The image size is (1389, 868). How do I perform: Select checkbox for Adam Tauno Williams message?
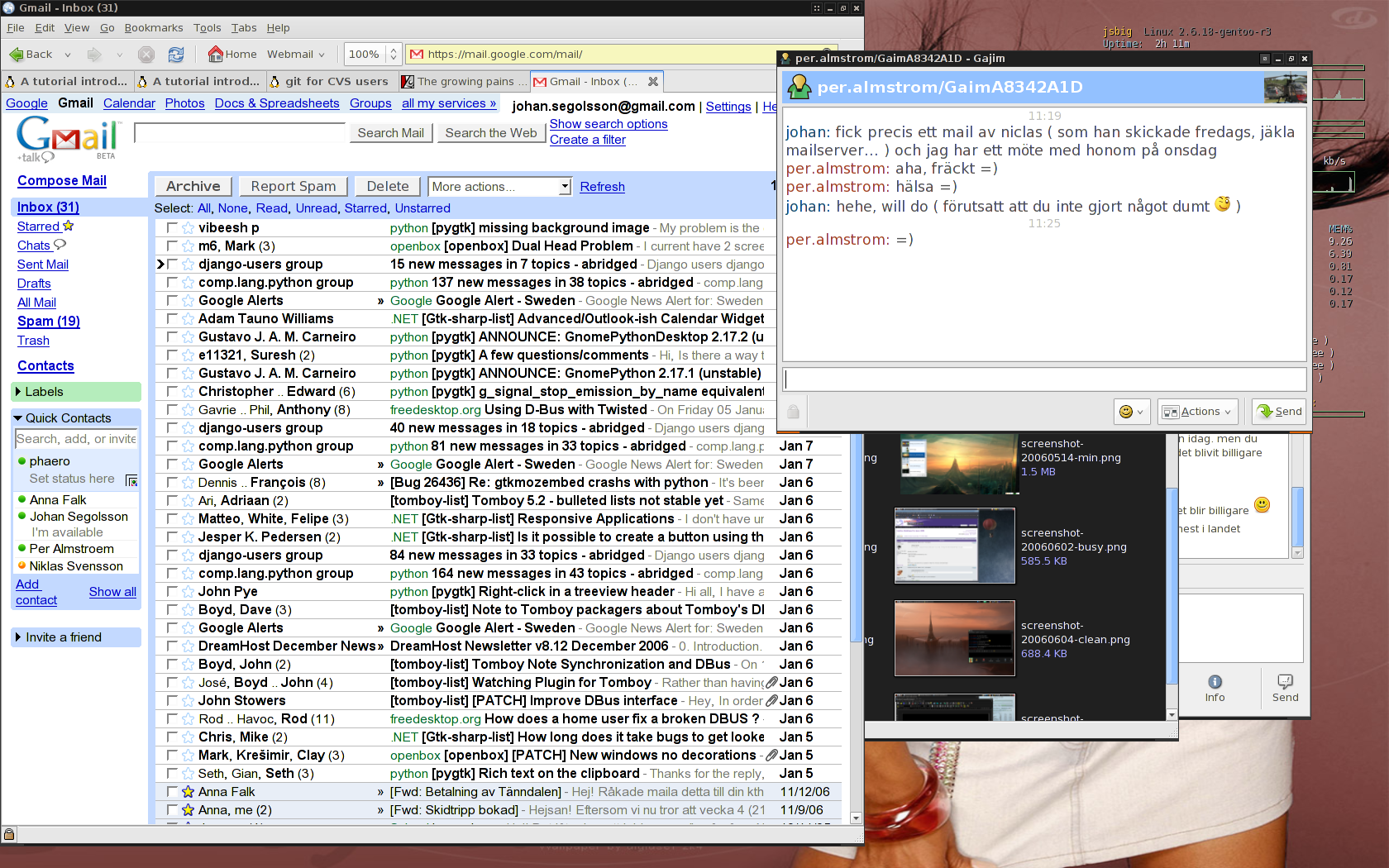[x=172, y=319]
